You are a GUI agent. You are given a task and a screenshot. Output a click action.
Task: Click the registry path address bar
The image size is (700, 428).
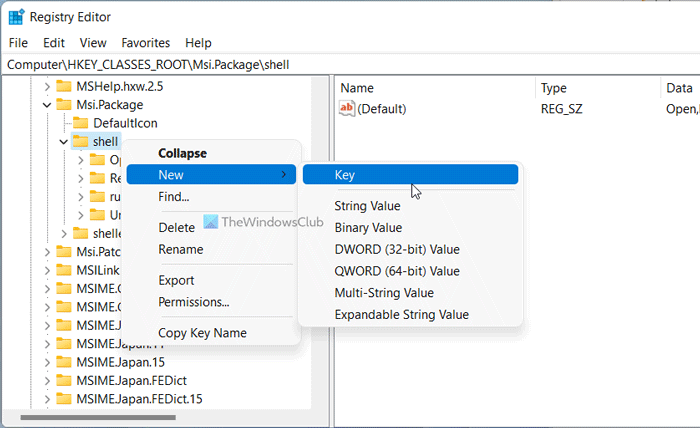click(352, 65)
